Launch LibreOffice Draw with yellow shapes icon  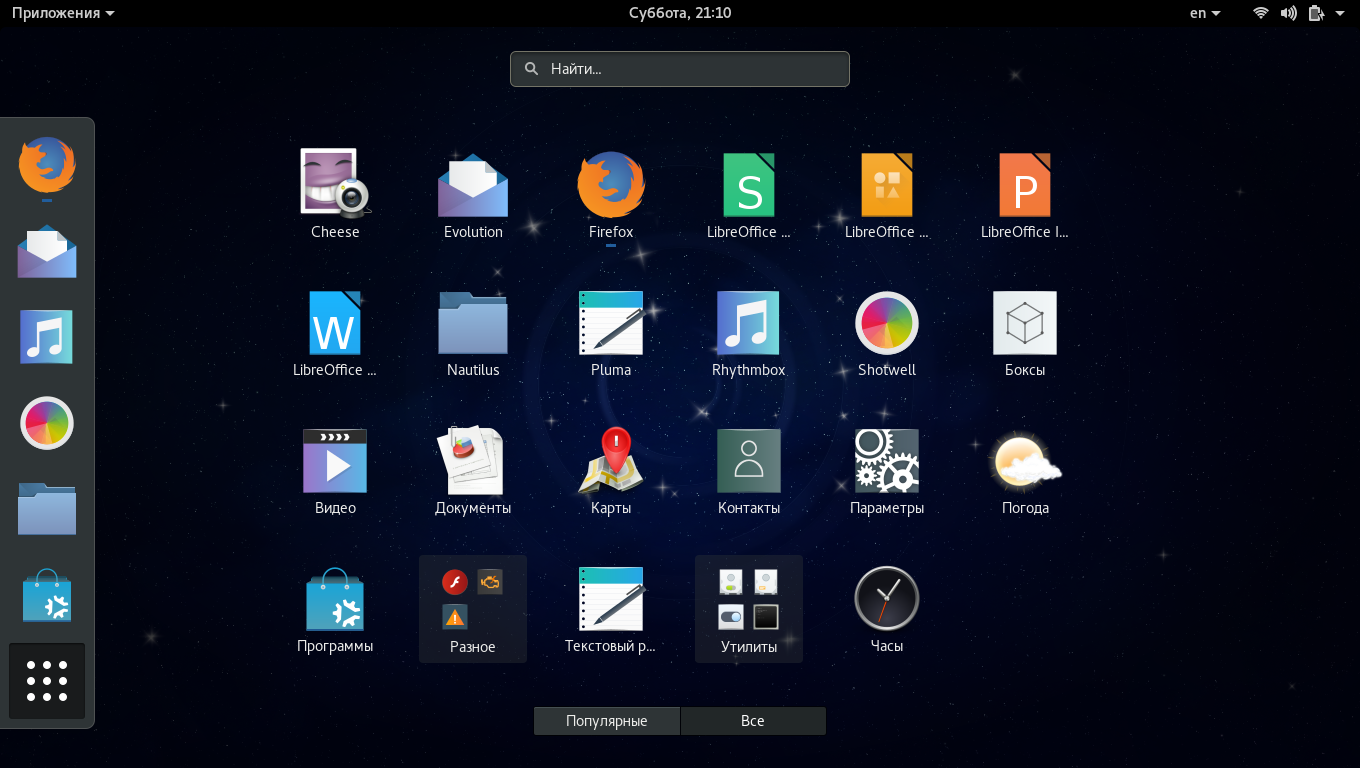887,194
